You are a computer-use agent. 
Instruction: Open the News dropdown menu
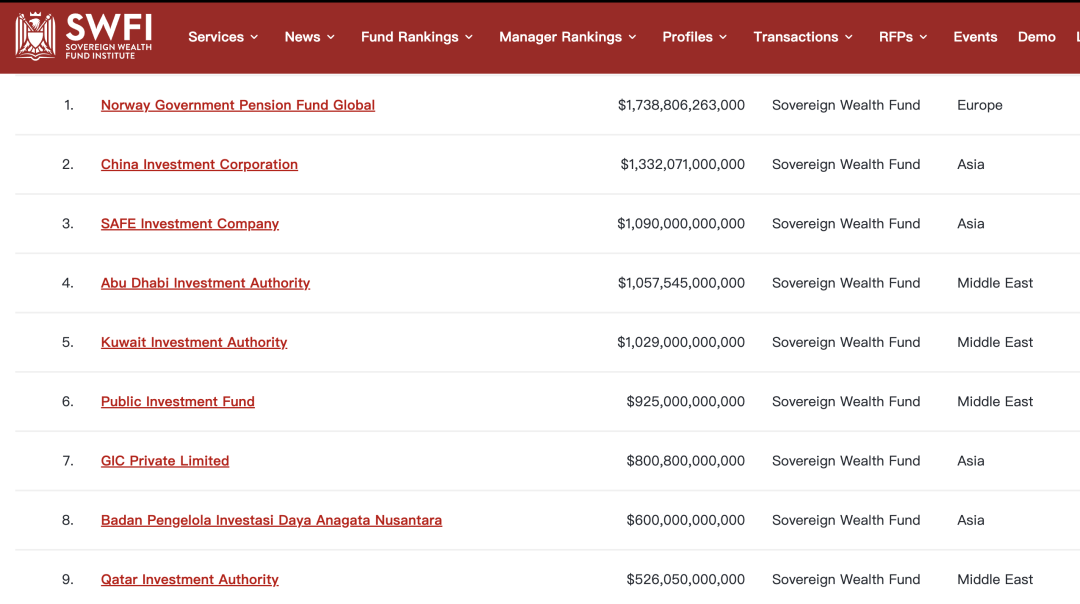309,37
